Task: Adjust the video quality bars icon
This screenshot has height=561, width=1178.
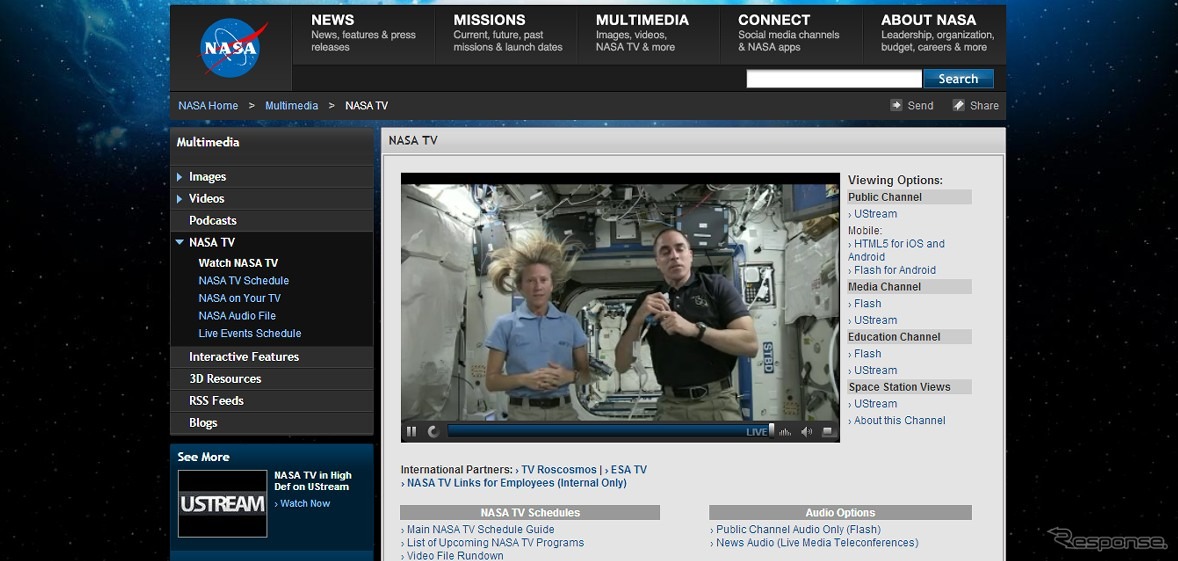Action: point(786,432)
